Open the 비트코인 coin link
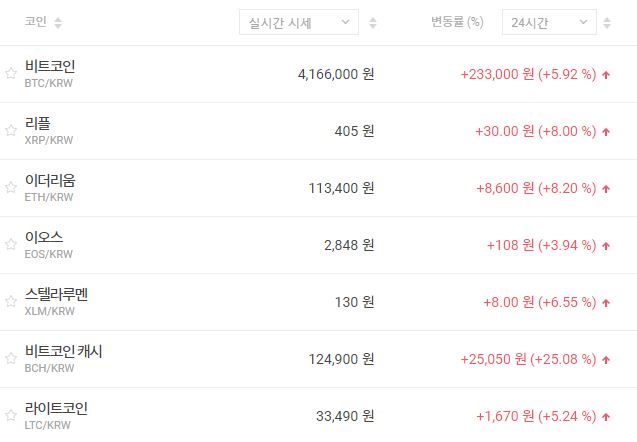Viewport: 637px width, 442px height. point(50,66)
